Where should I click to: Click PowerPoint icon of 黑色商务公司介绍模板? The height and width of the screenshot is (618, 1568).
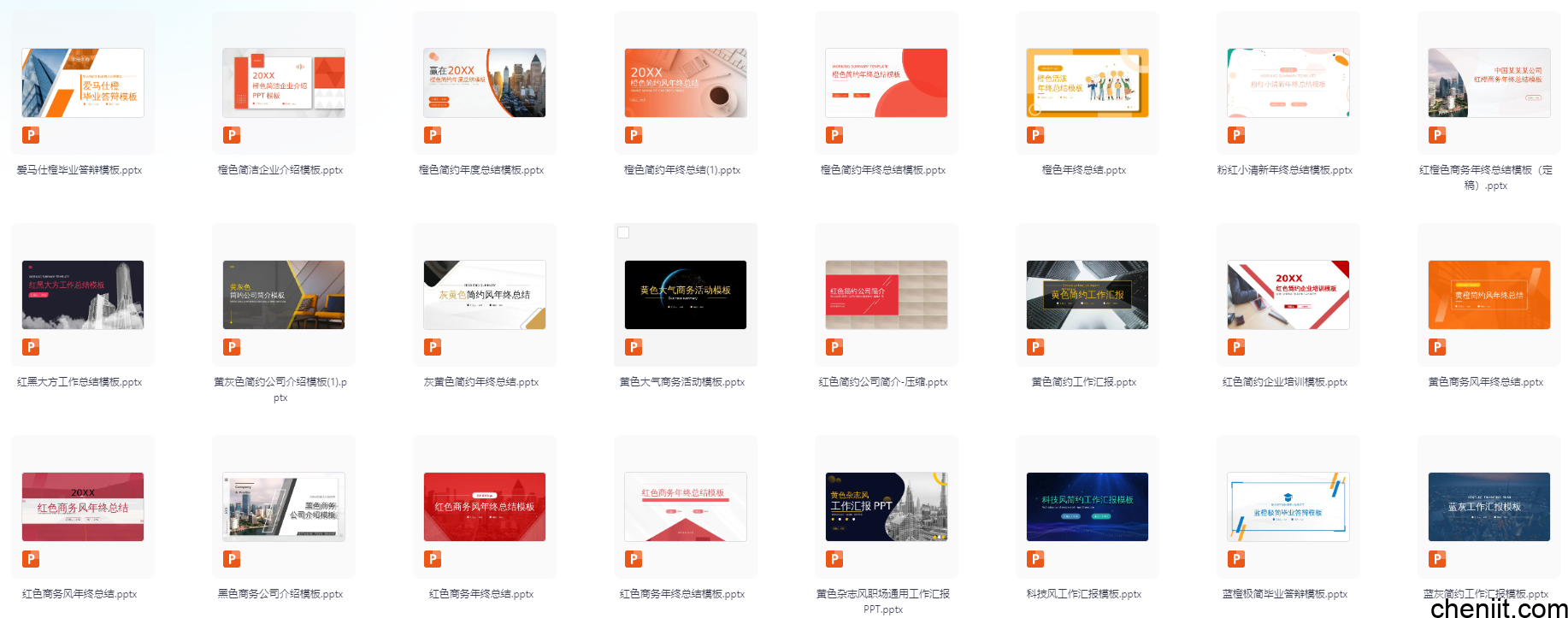[x=232, y=559]
